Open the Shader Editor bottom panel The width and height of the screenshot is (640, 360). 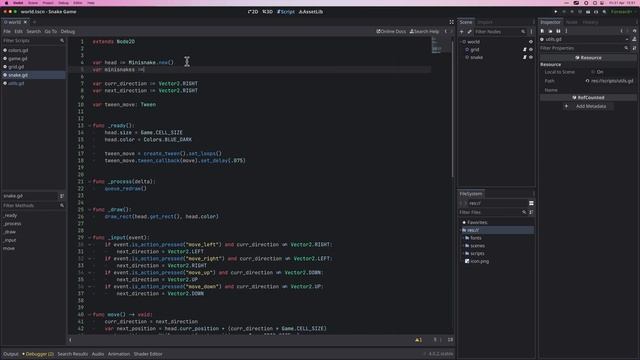click(x=148, y=354)
